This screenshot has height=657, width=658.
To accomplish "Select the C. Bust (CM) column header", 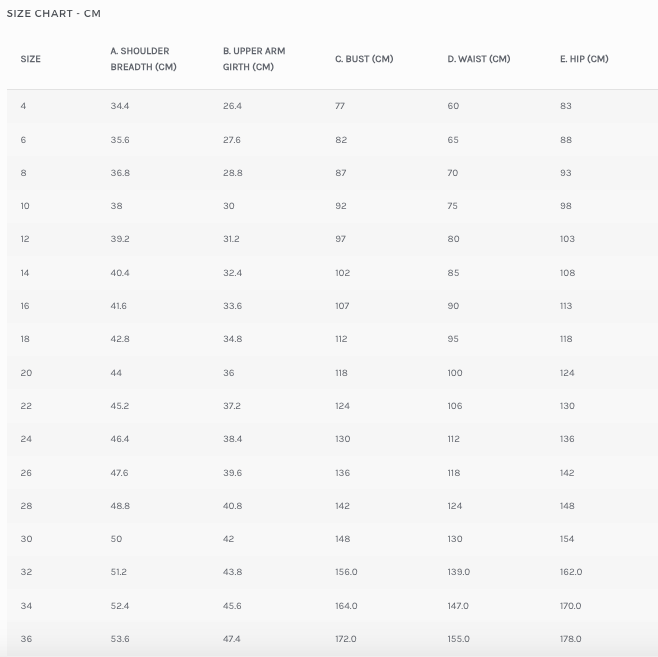I will (x=364, y=59).
